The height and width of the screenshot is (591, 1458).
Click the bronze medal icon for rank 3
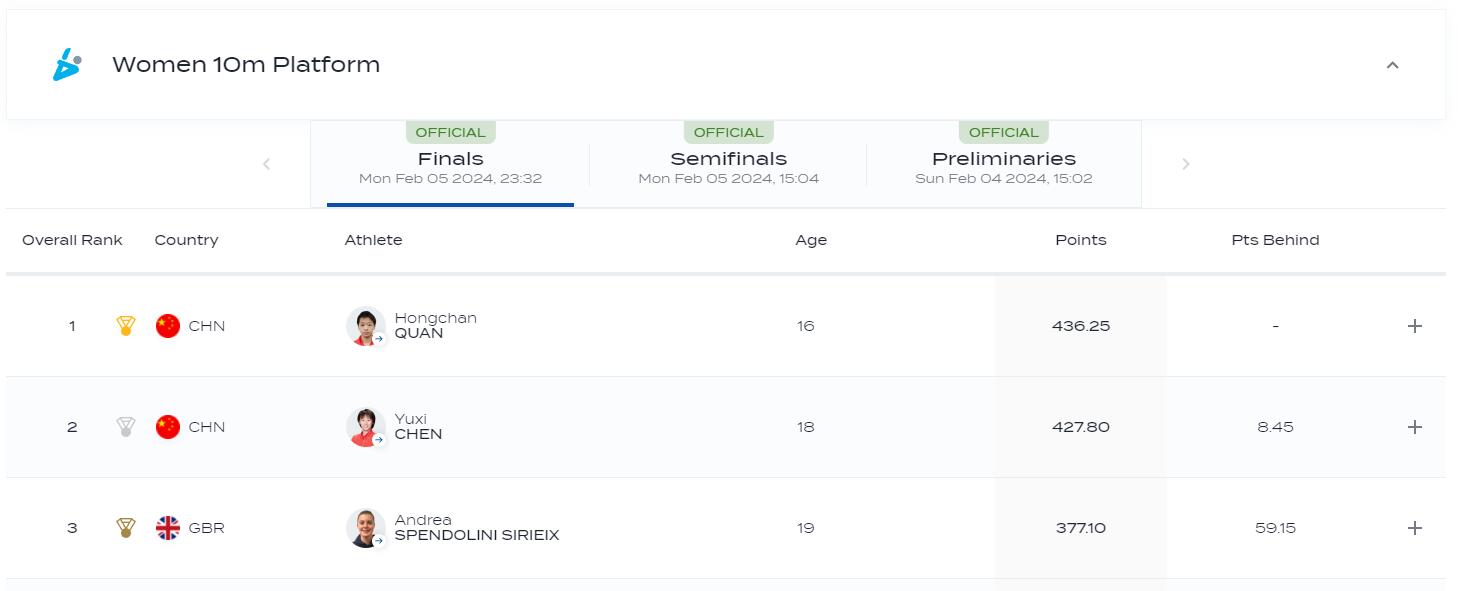point(126,528)
